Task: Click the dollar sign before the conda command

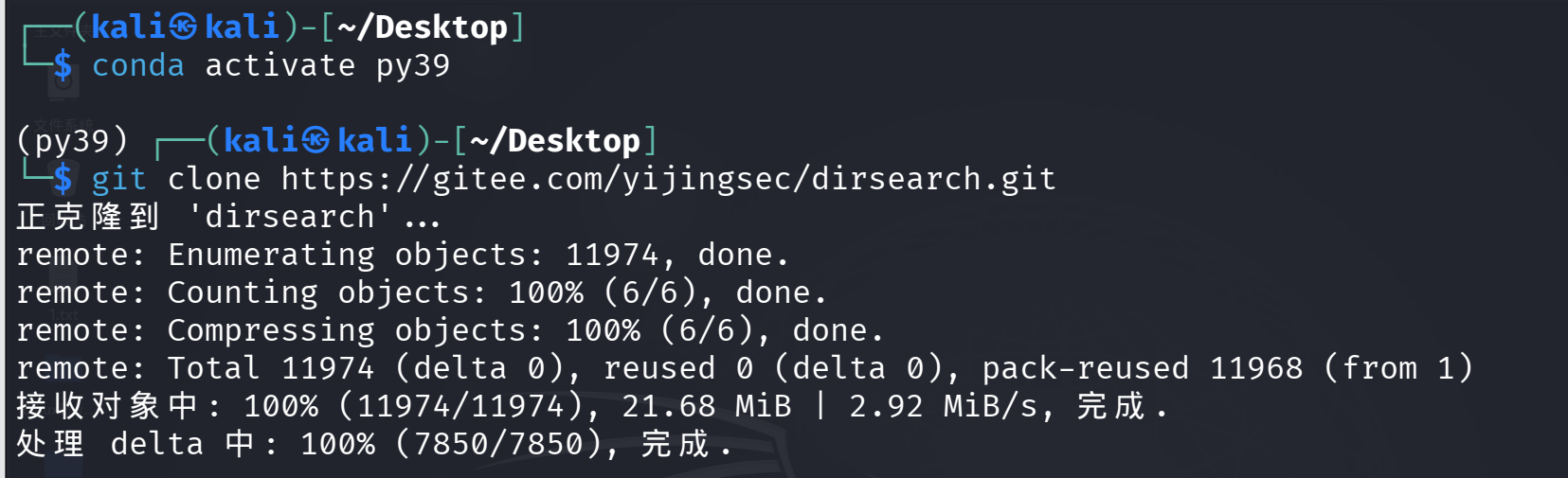Action: [x=63, y=65]
